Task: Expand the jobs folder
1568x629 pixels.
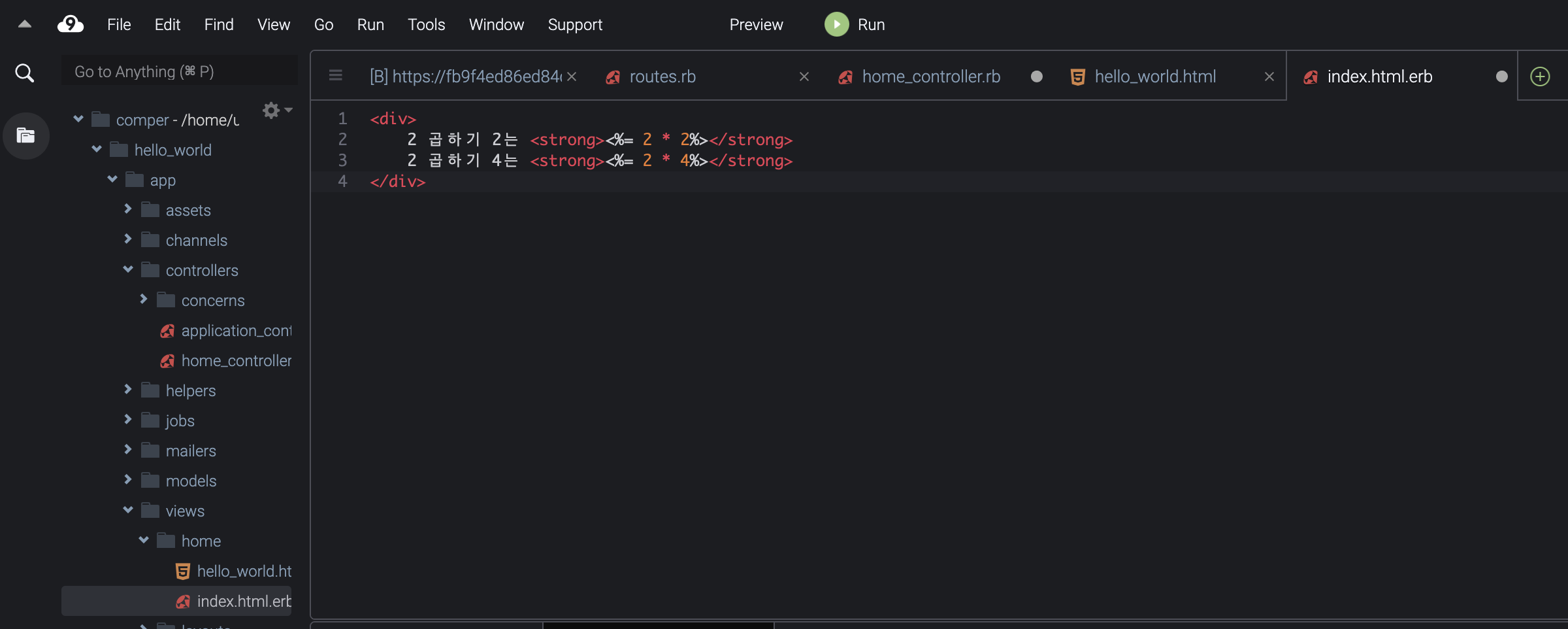Action: 128,420
